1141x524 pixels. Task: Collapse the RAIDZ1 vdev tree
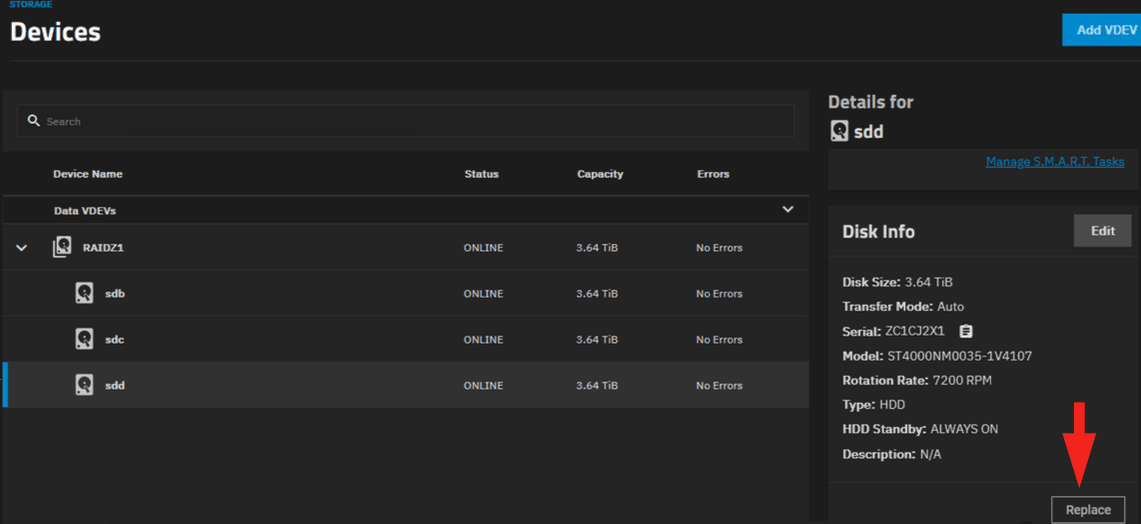point(22,248)
